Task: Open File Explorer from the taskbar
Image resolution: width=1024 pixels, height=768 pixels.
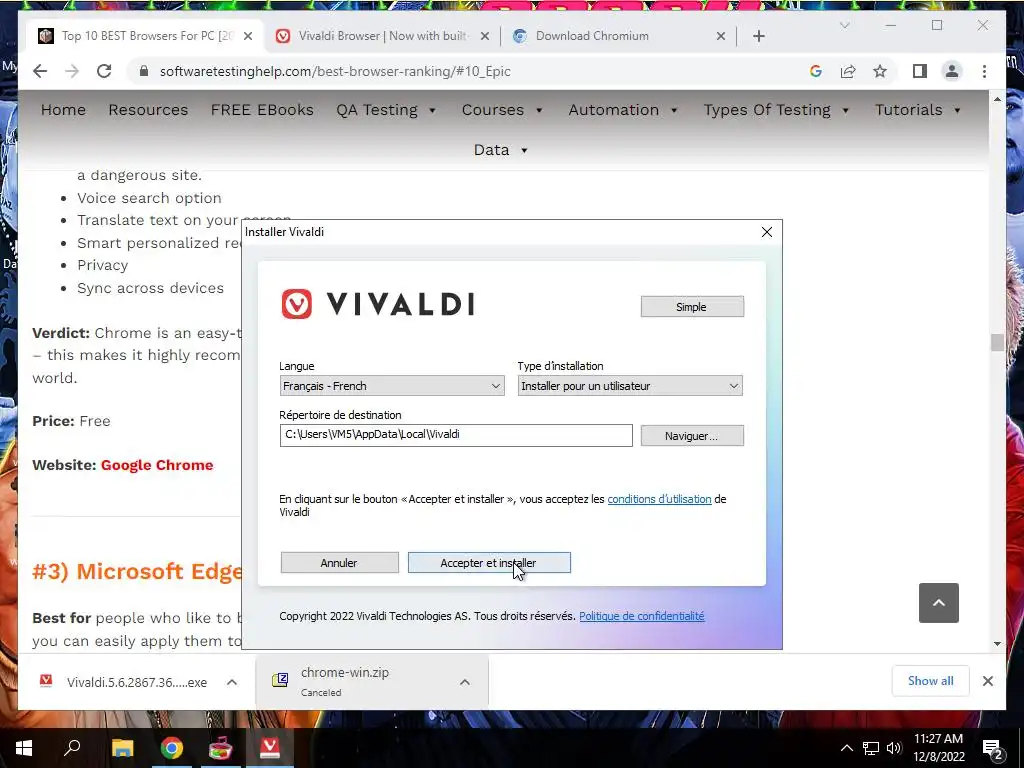Action: pos(122,748)
